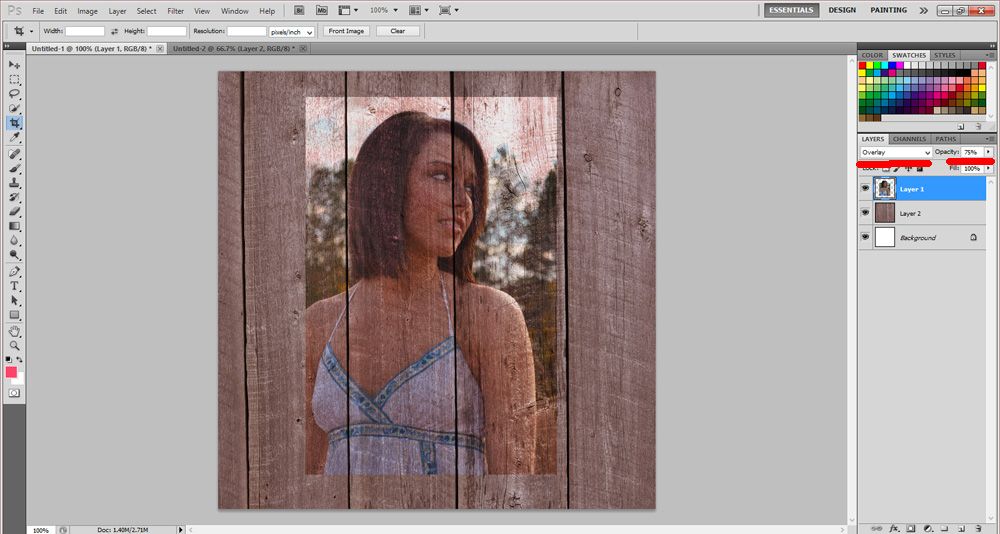1000x534 pixels.
Task: Click the pink foreground color swatch
Action: (12, 373)
